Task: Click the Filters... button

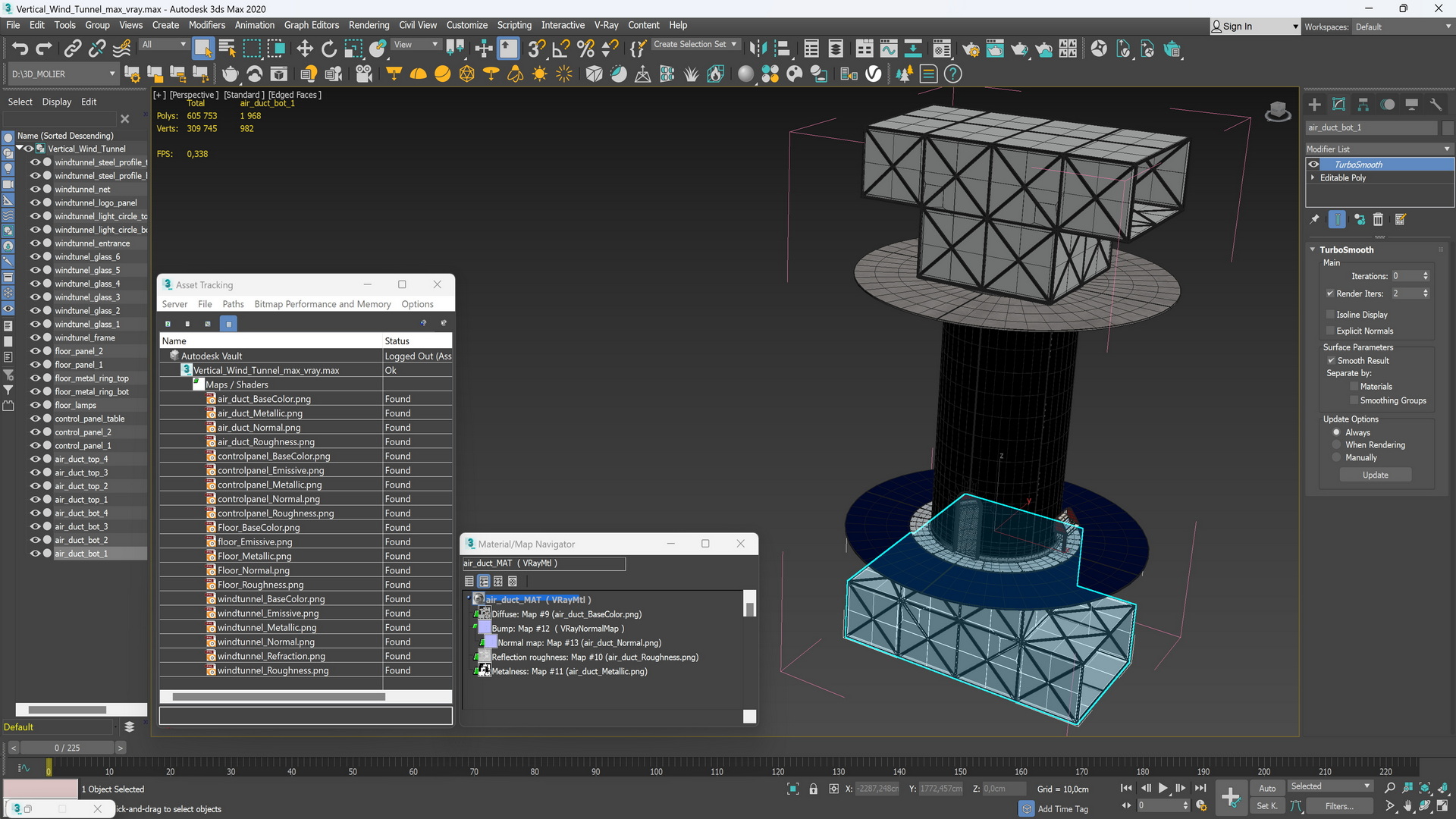Action: click(1339, 806)
